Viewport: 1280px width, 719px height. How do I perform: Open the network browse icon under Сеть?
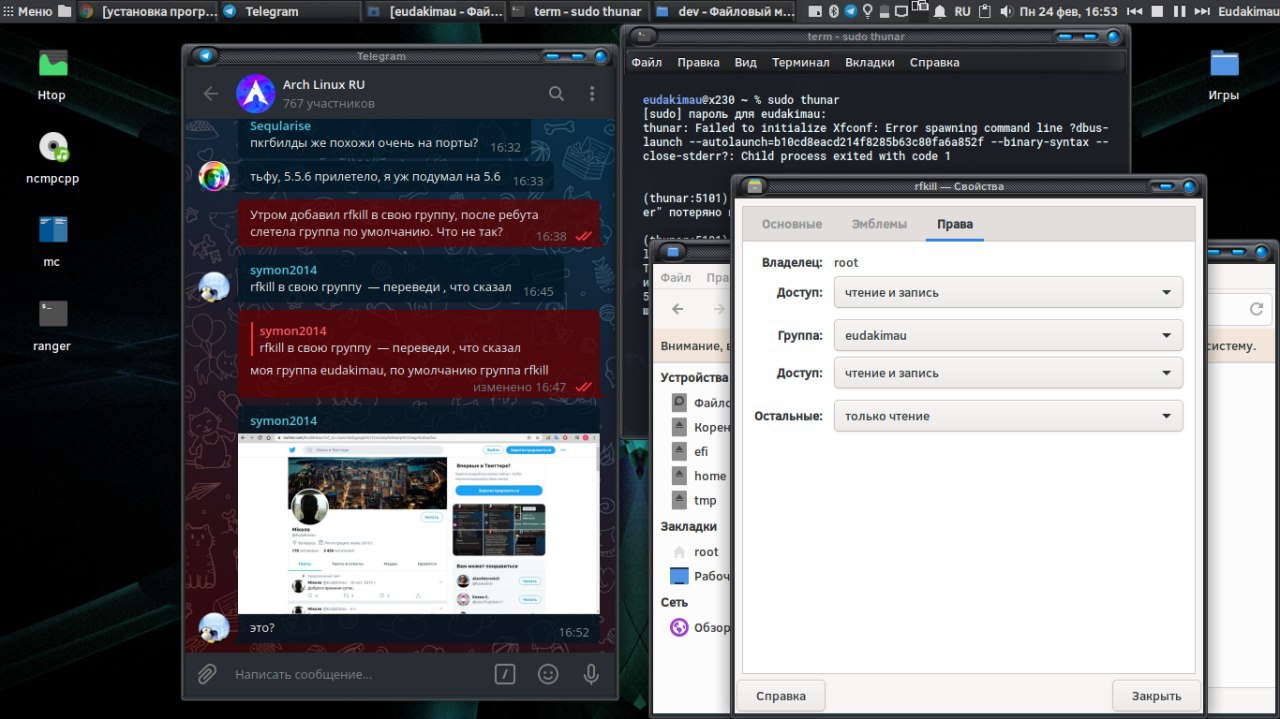click(x=679, y=628)
